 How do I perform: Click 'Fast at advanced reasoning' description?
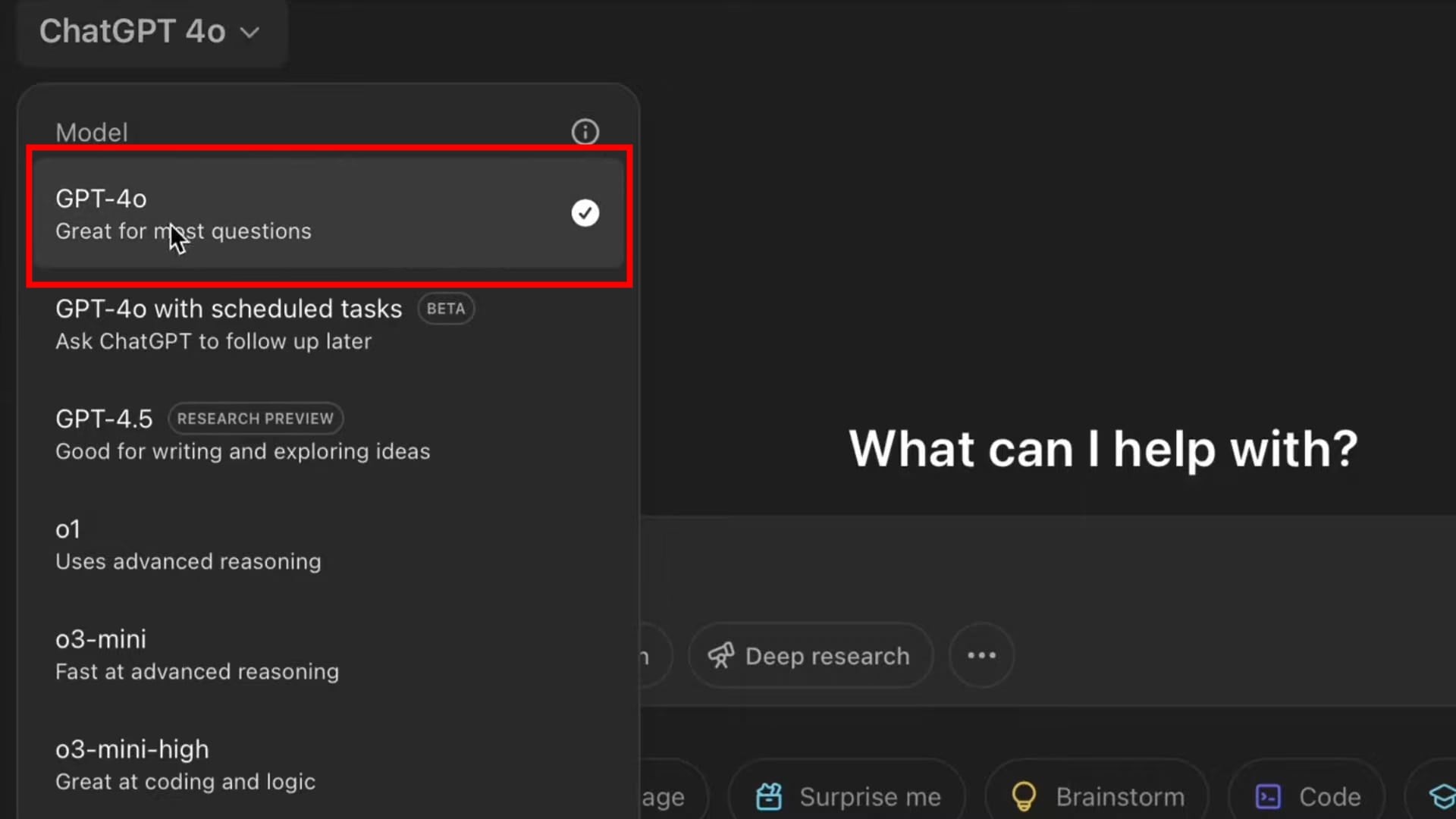(x=197, y=672)
